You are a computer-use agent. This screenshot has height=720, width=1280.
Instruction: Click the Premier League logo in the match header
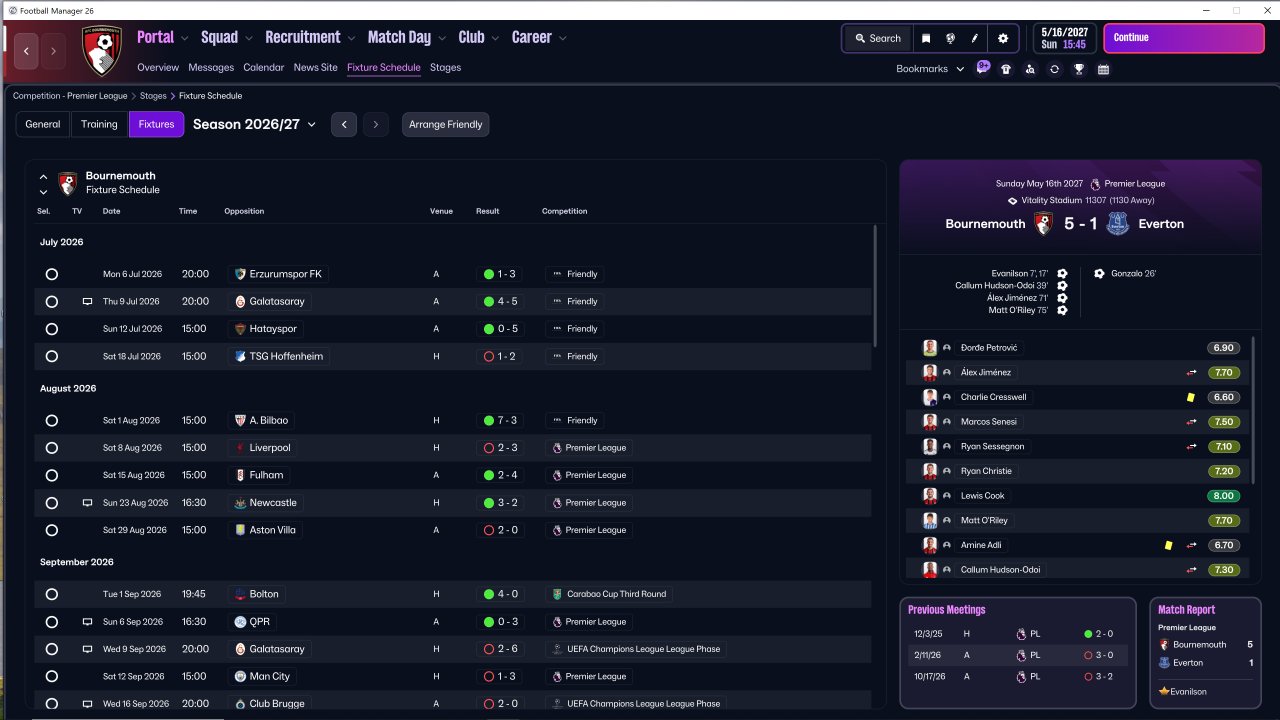pyautogui.click(x=1095, y=184)
